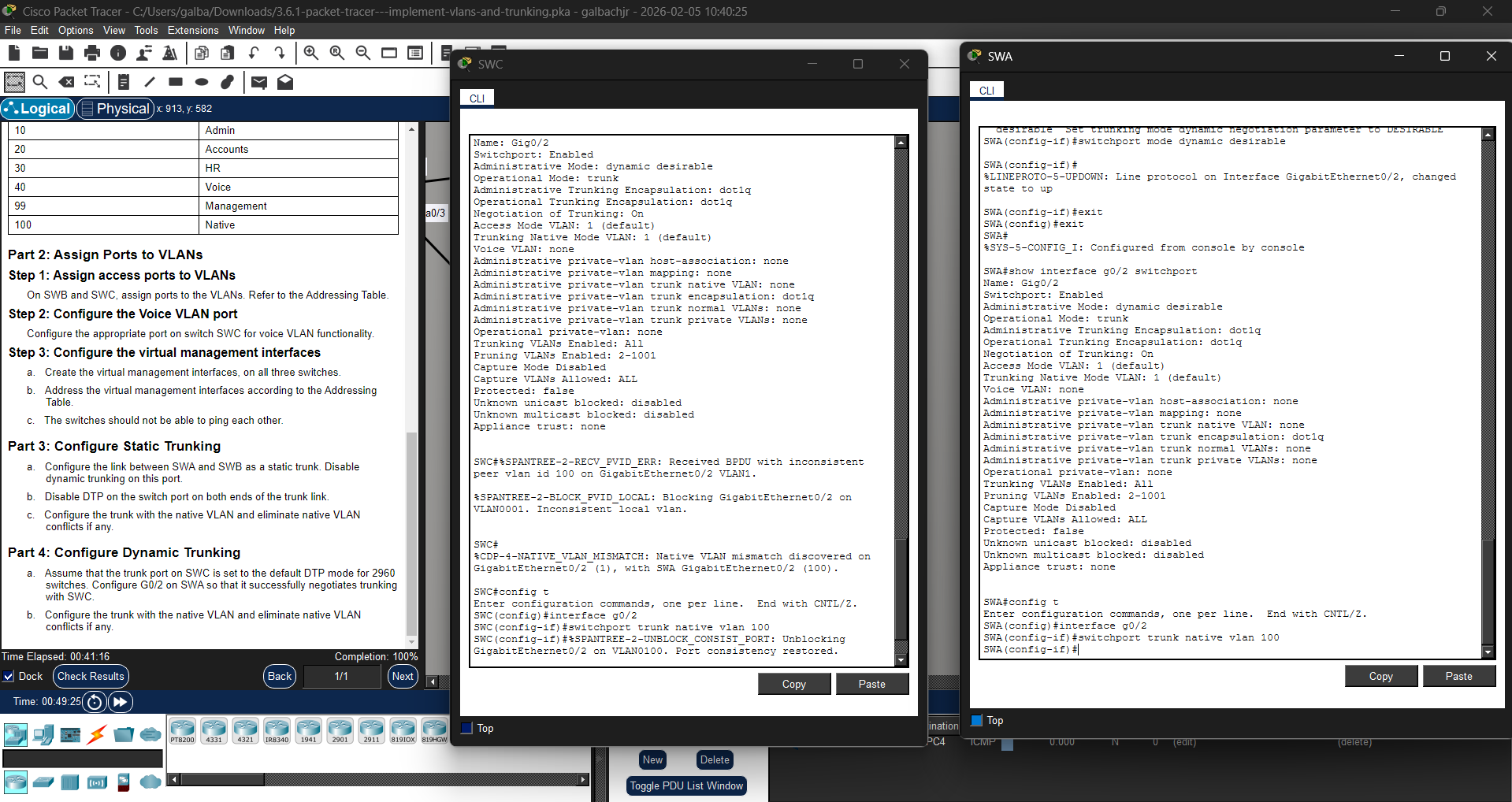This screenshot has height=802, width=1512.
Task: Open the Tools menu
Action: click(146, 30)
